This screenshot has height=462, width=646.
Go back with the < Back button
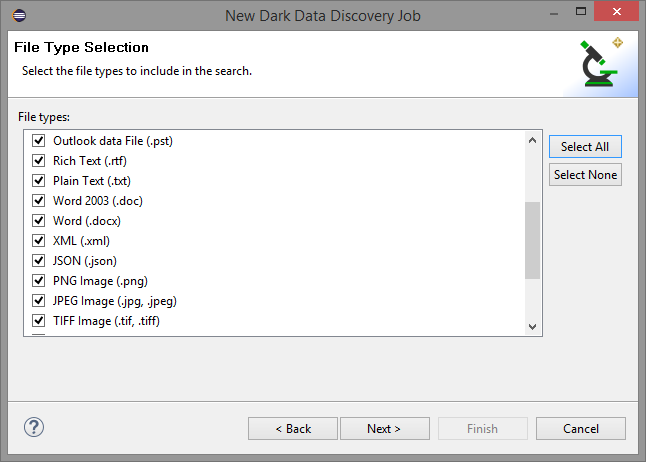pyautogui.click(x=293, y=429)
